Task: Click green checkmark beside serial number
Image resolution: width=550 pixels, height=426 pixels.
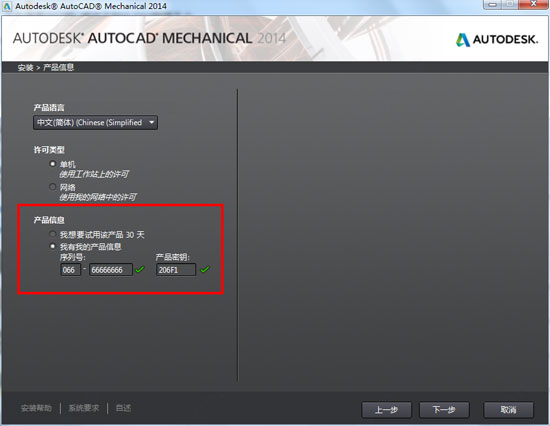Action: click(140, 269)
